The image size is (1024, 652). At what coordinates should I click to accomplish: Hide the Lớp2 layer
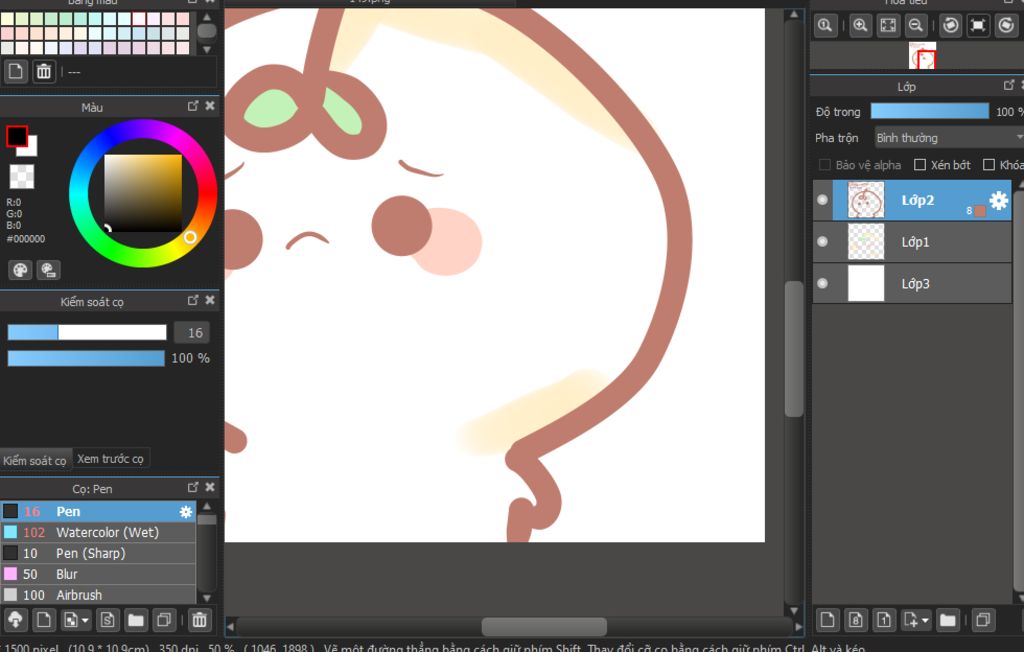(x=823, y=200)
